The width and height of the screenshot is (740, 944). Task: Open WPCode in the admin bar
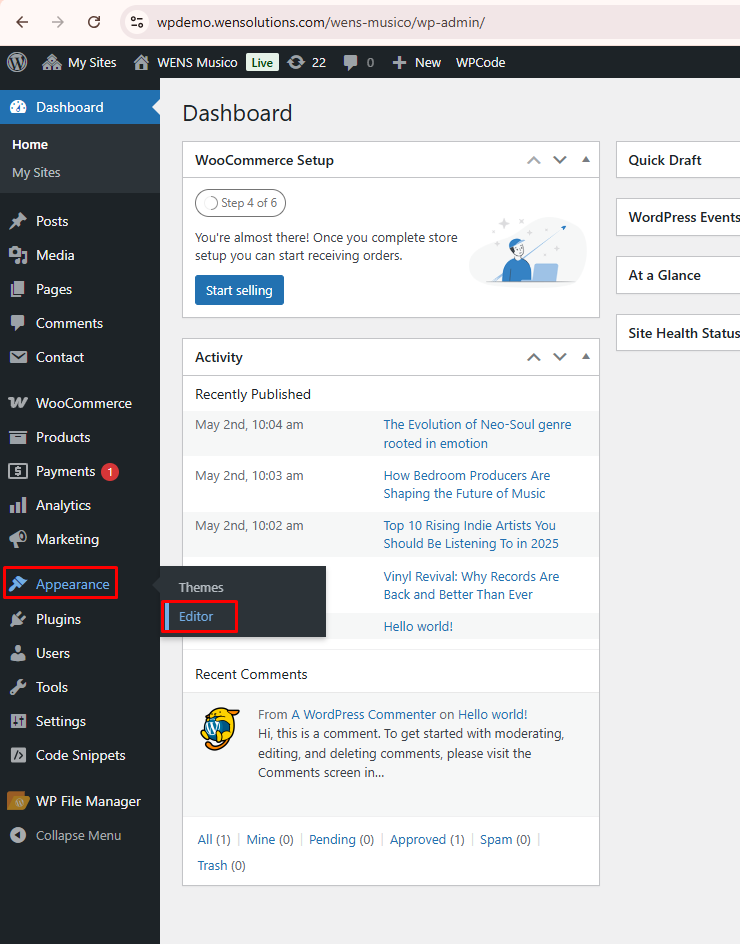[480, 63]
